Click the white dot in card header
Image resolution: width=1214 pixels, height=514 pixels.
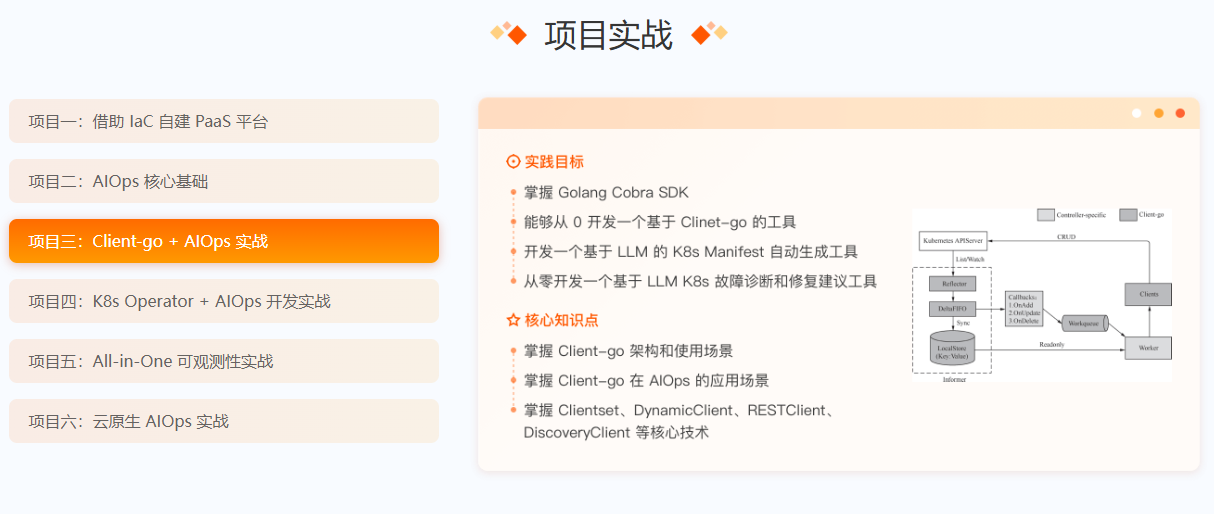point(1137,113)
